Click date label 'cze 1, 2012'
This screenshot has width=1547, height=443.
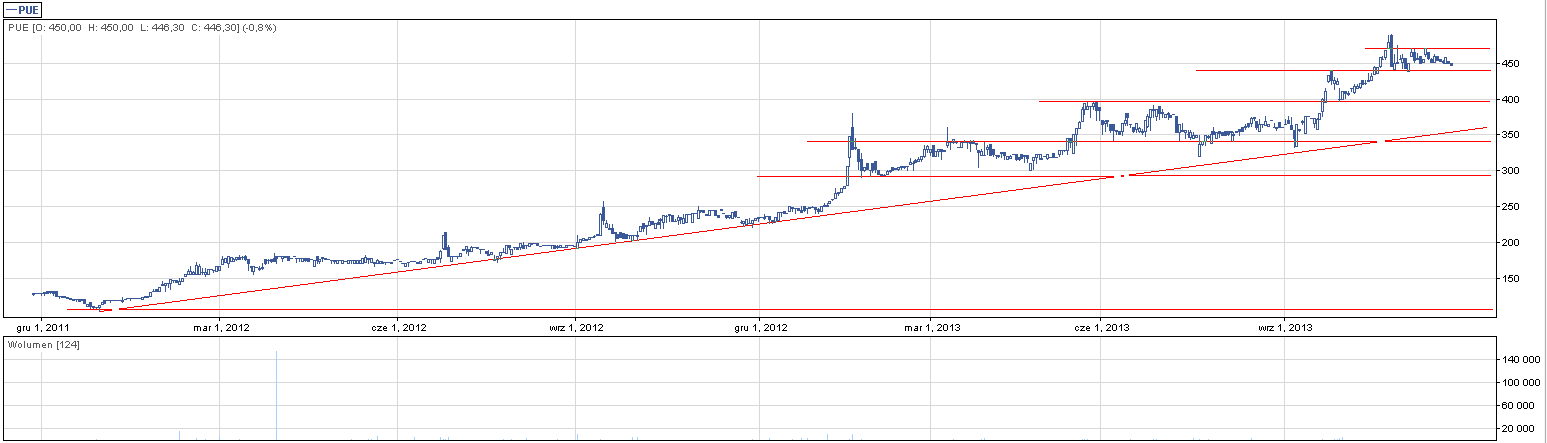pos(399,326)
